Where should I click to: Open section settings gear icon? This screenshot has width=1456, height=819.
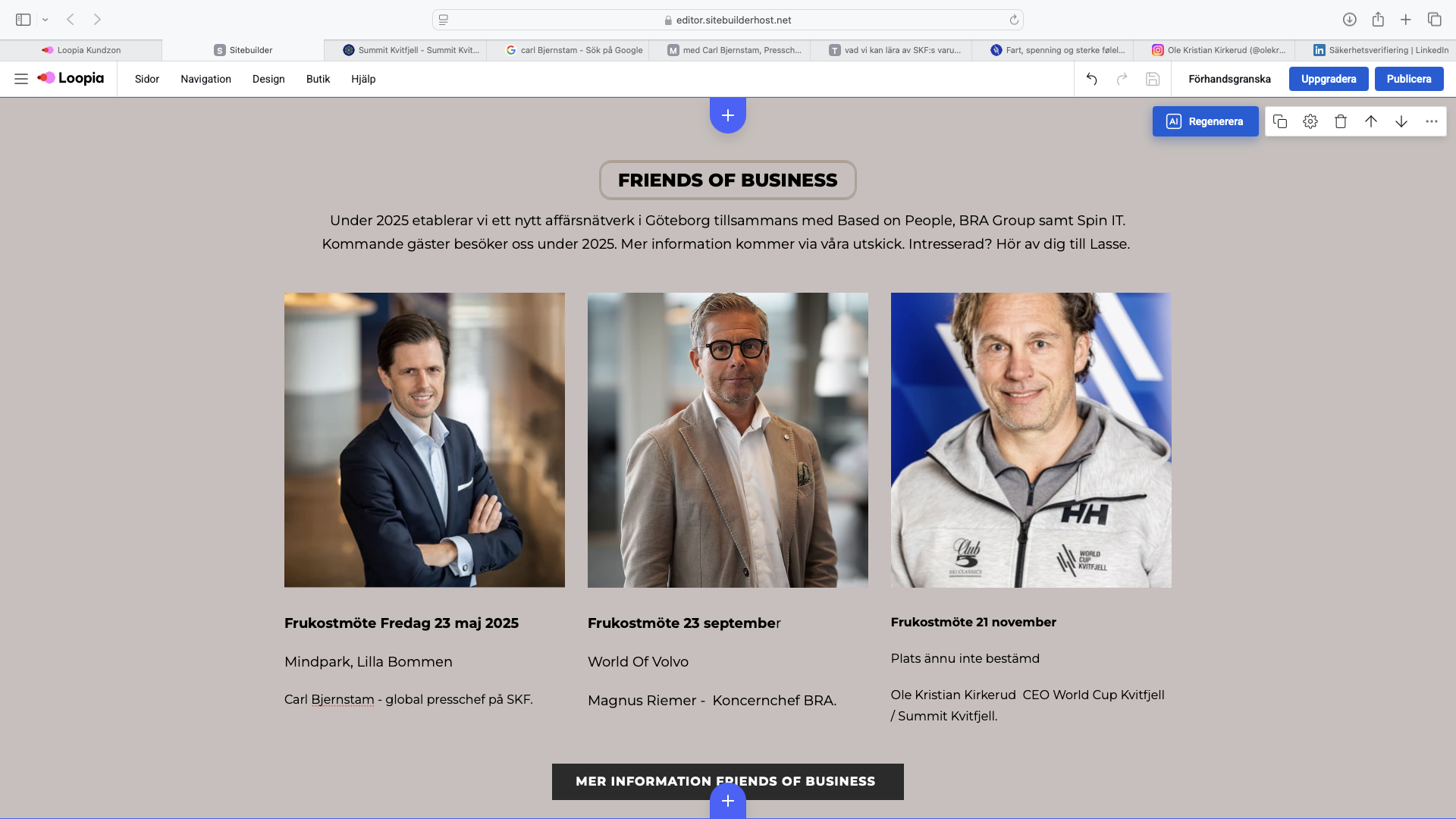pos(1310,121)
